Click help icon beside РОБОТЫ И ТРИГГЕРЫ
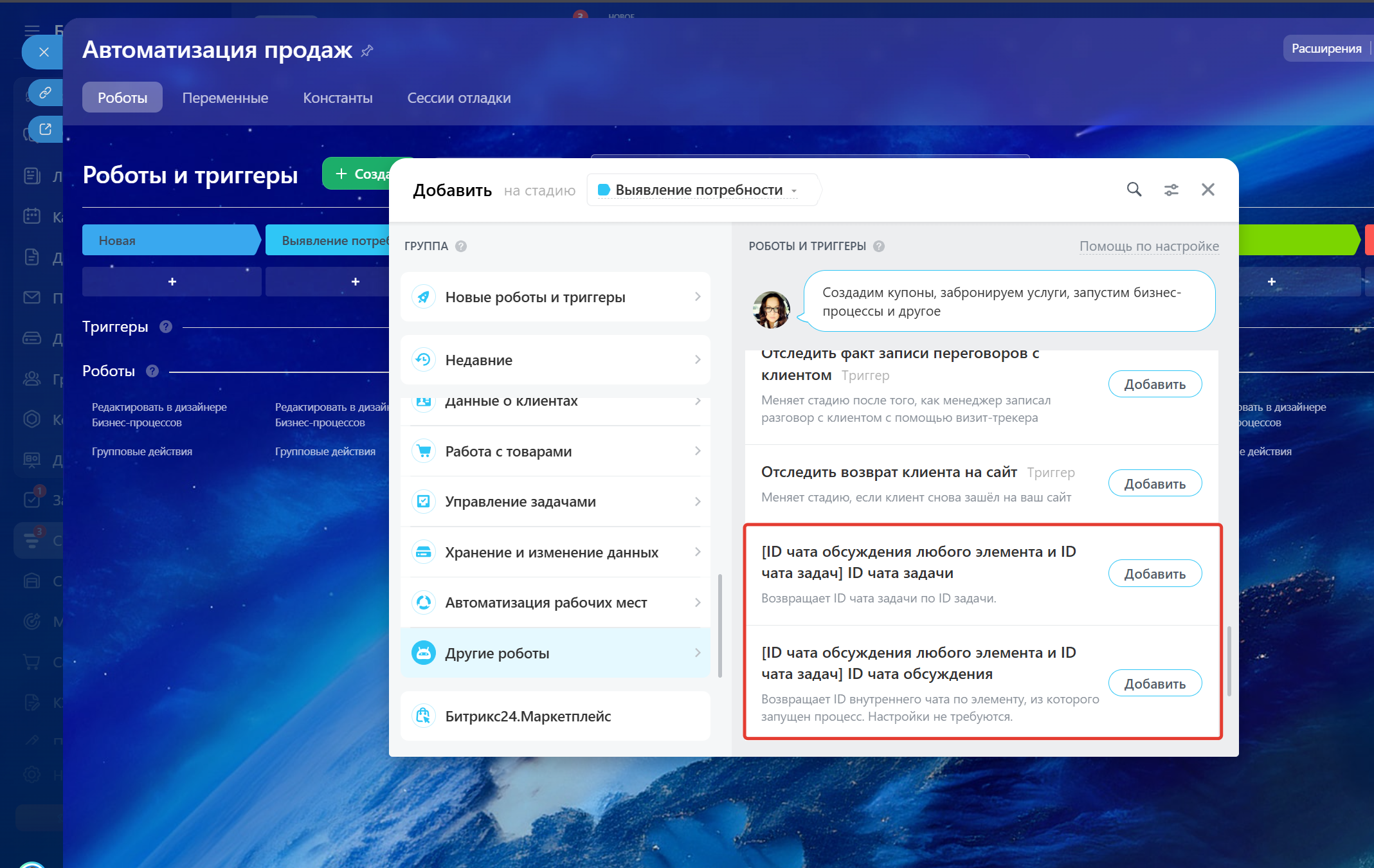 (x=879, y=246)
